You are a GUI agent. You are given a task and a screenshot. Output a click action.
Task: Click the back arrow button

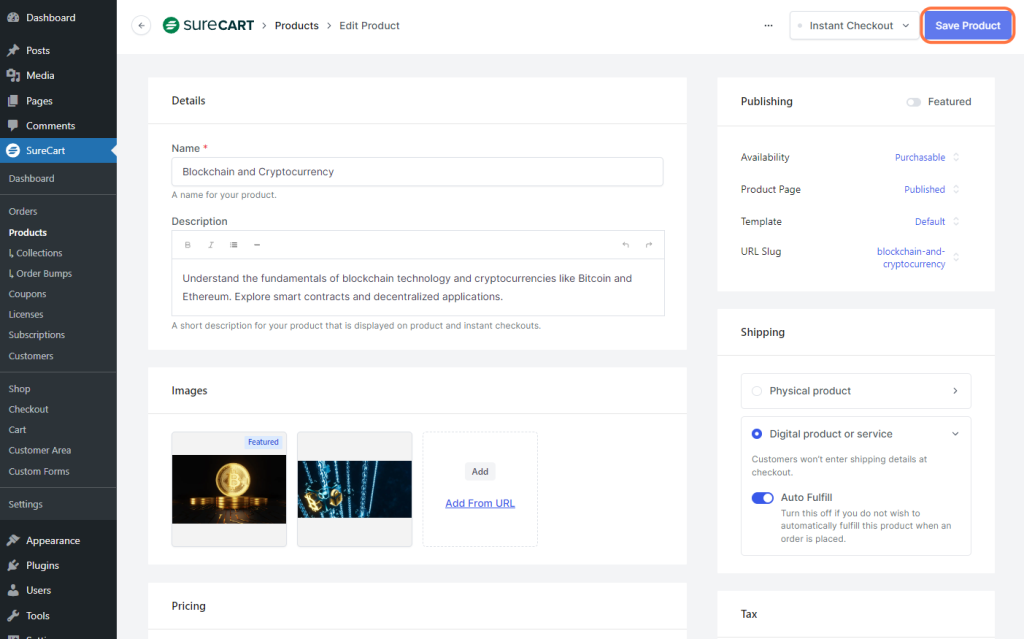pos(141,26)
